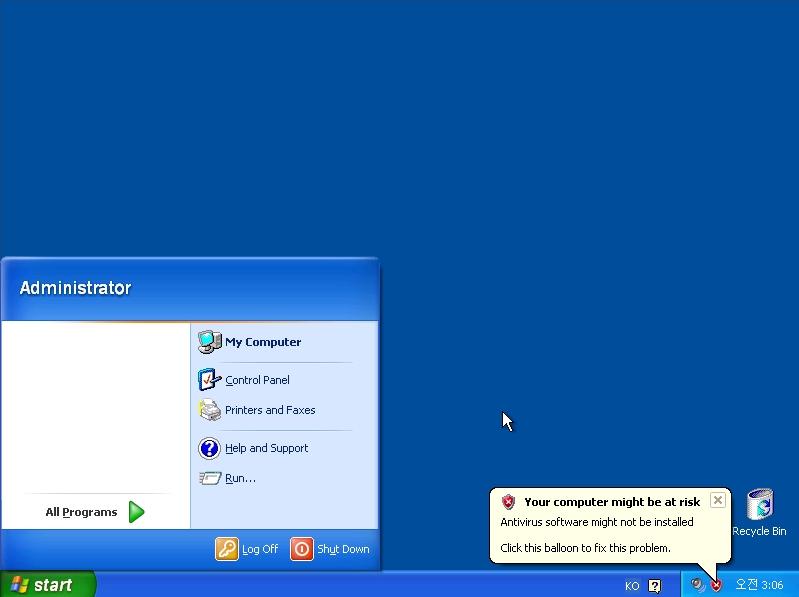Image resolution: width=799 pixels, height=597 pixels.
Task: Click the KO language indicator
Action: tap(632, 586)
